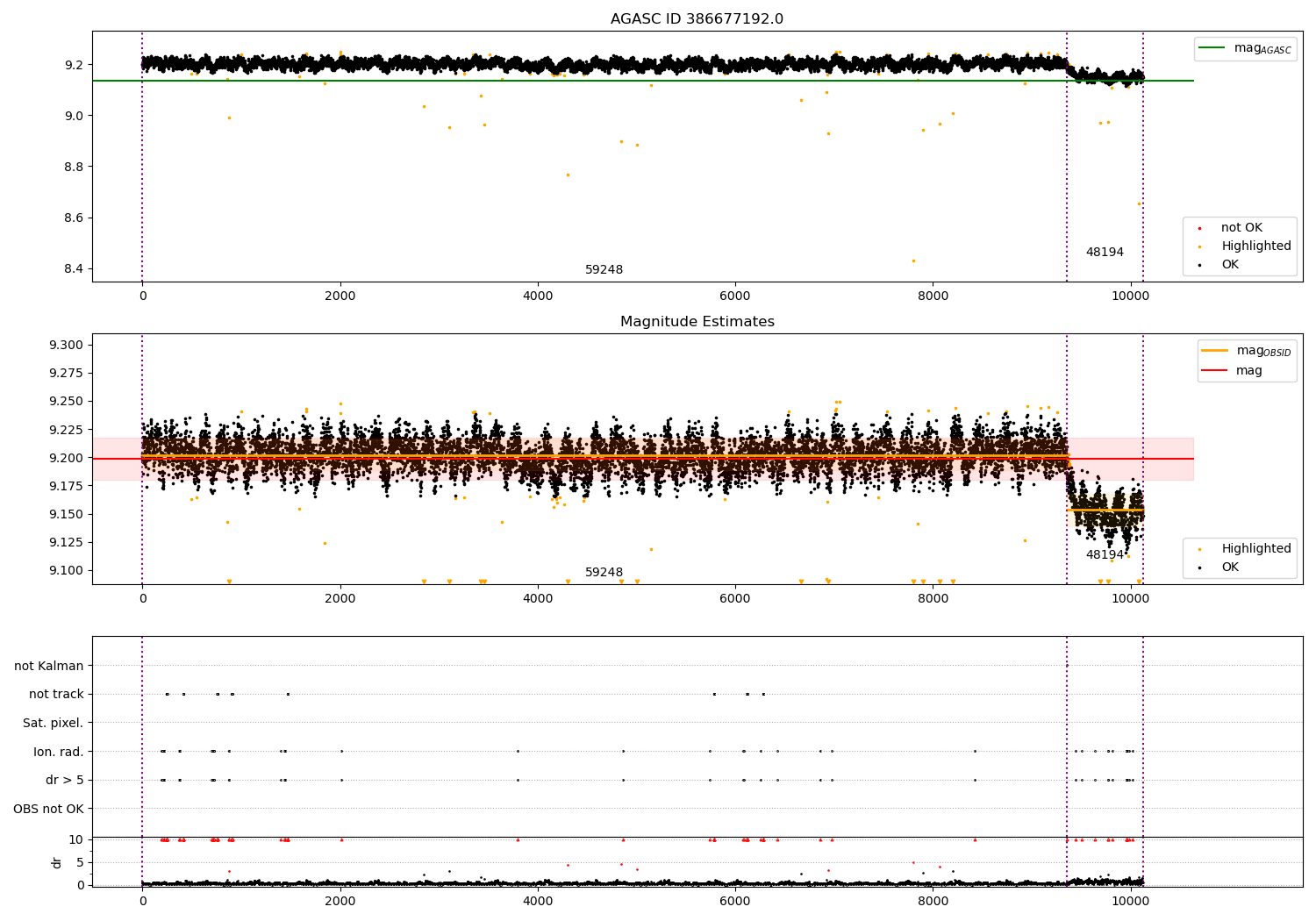Click the '8000' x-tick under the bottom plot
This screenshot has width=1316, height=921.
933,902
